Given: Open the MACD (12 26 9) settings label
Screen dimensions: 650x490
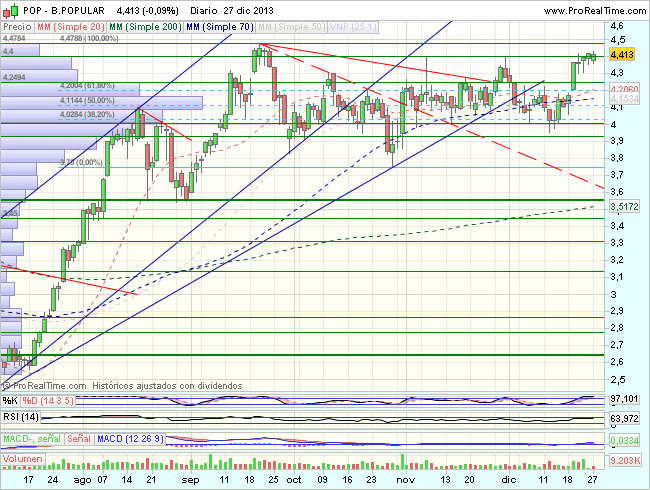Looking at the screenshot, I should (130, 439).
